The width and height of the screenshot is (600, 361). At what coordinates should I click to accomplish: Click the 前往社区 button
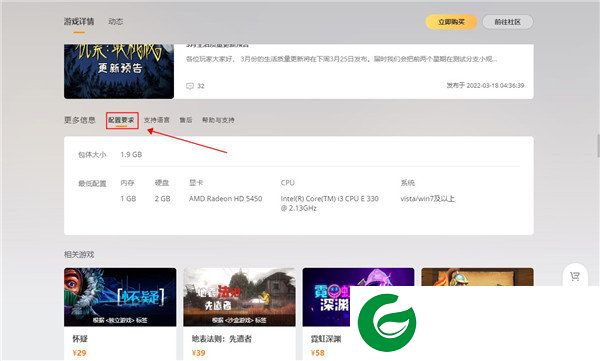pyautogui.click(x=507, y=22)
